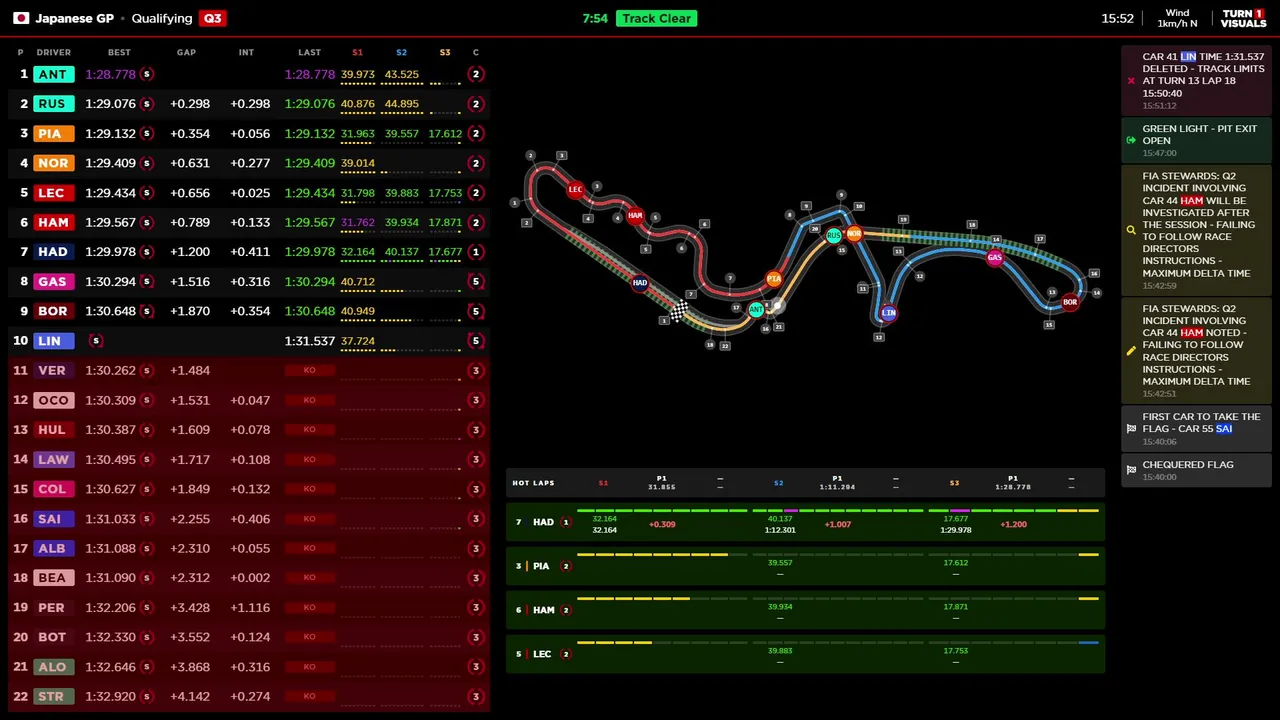This screenshot has width=1280, height=720.
Task: Click the PIA driver badge in timing table
Action: (x=53, y=133)
